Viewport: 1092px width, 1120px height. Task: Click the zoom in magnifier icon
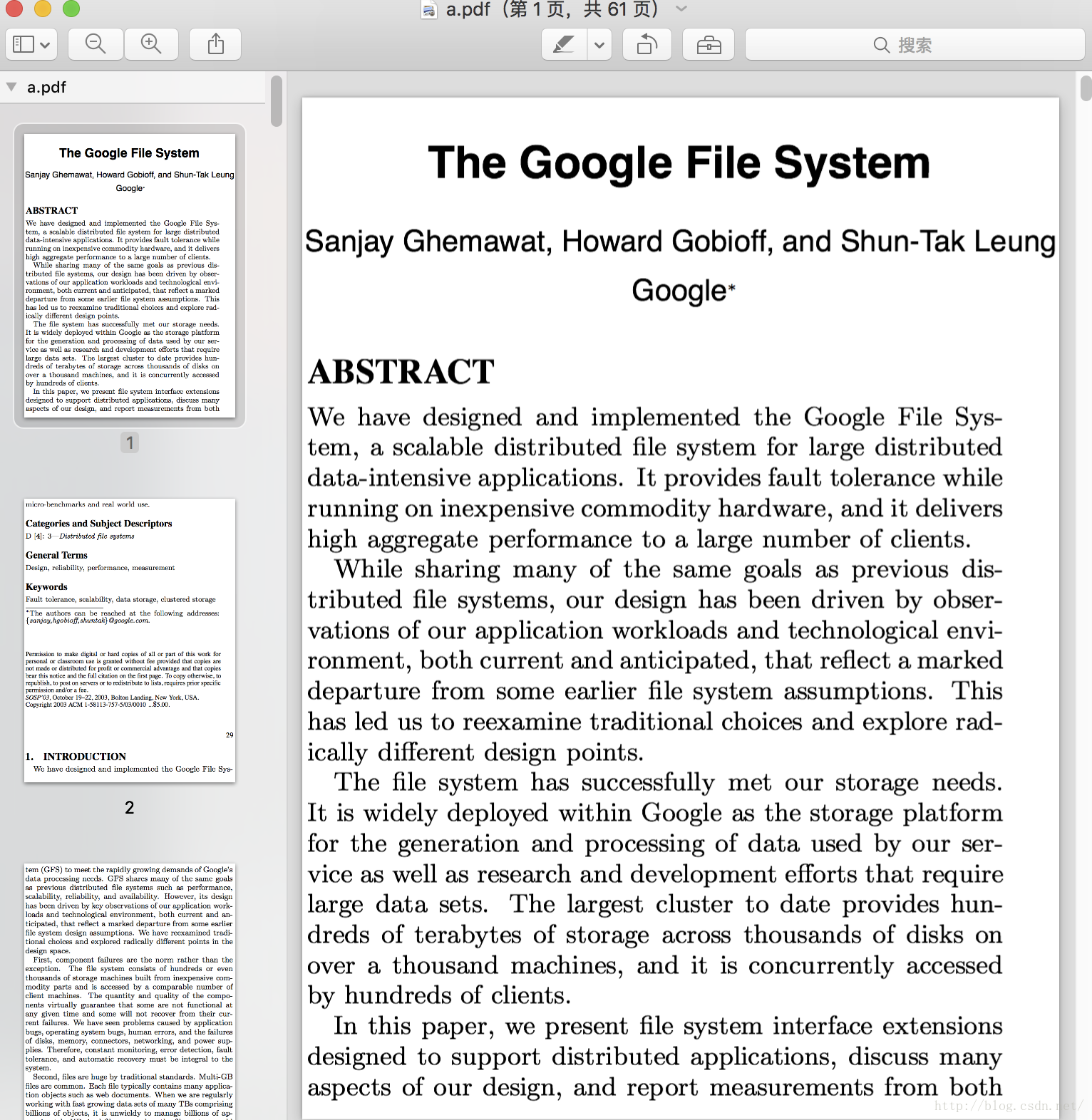pos(151,45)
